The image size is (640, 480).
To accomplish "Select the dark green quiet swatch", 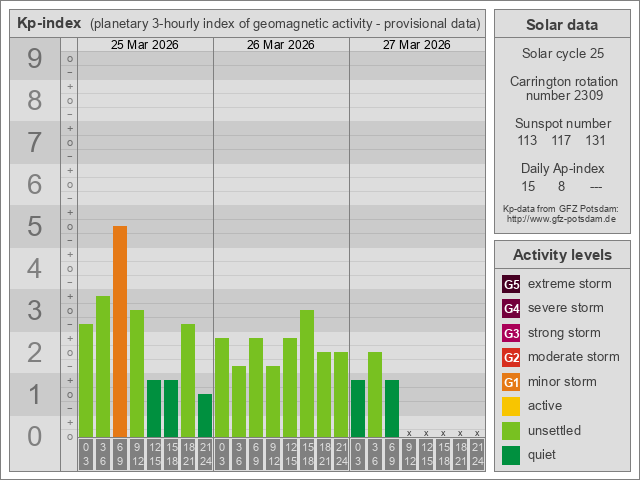I will point(511,455).
